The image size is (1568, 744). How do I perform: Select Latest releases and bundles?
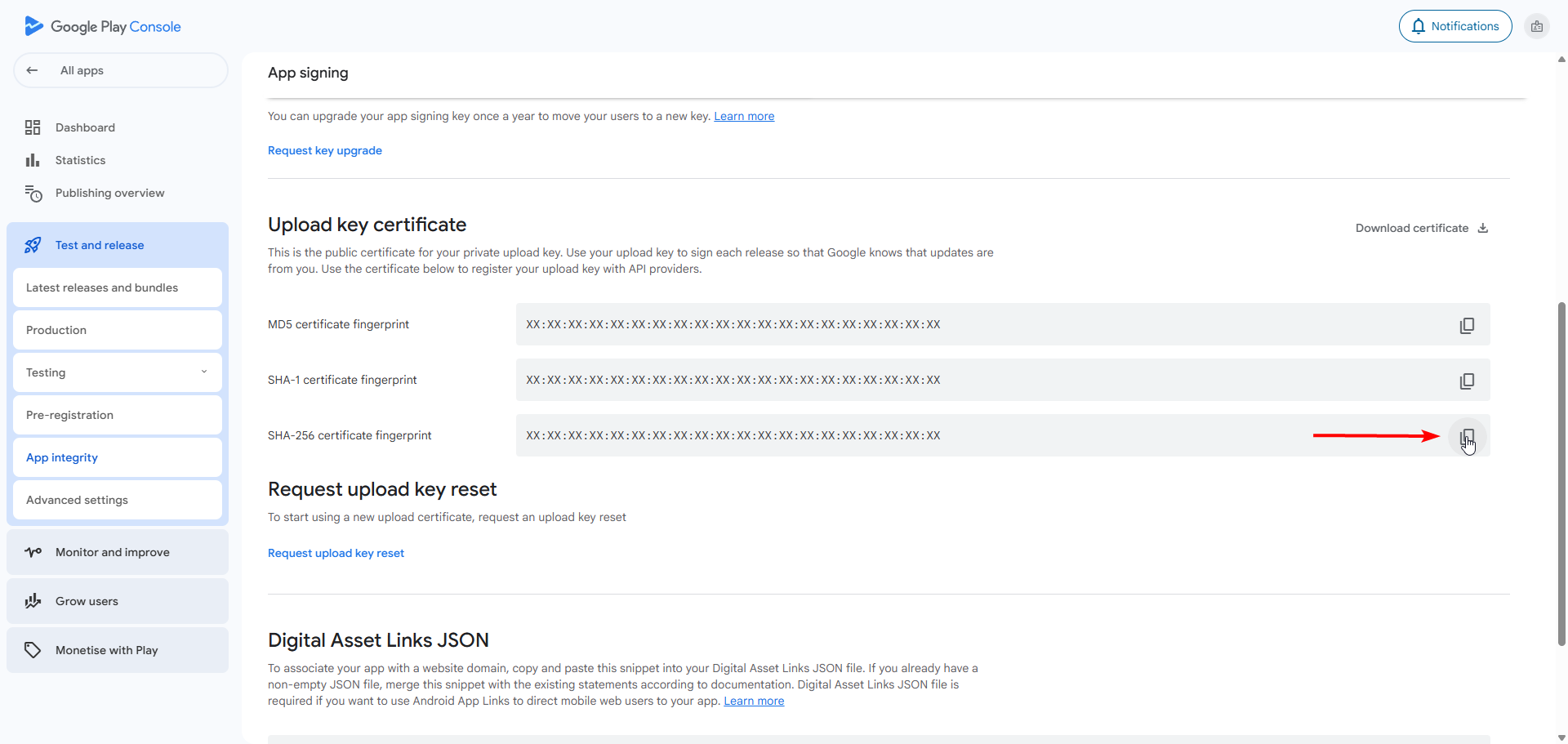click(x=101, y=287)
